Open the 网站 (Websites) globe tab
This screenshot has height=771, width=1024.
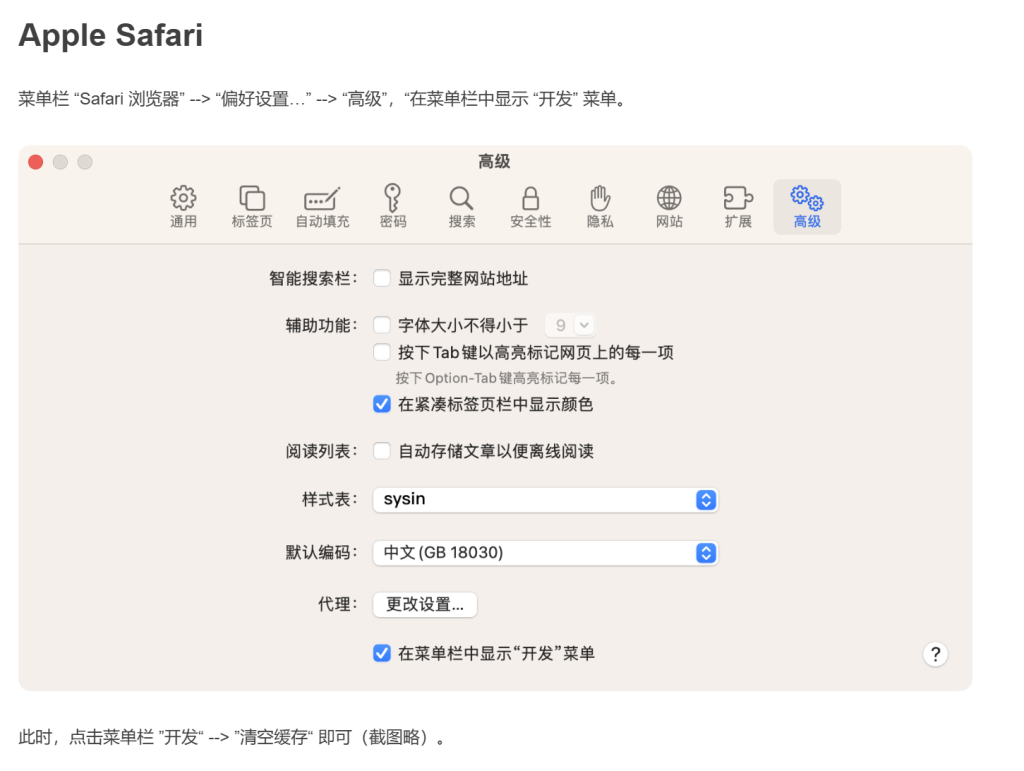(x=669, y=206)
